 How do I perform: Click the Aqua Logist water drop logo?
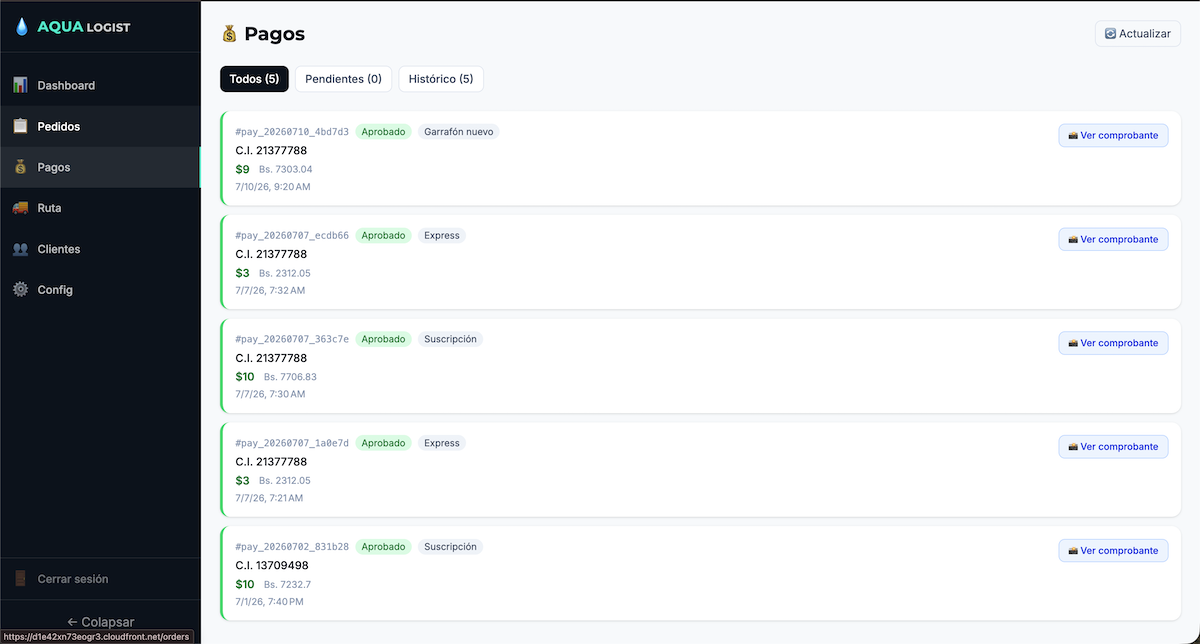22,27
